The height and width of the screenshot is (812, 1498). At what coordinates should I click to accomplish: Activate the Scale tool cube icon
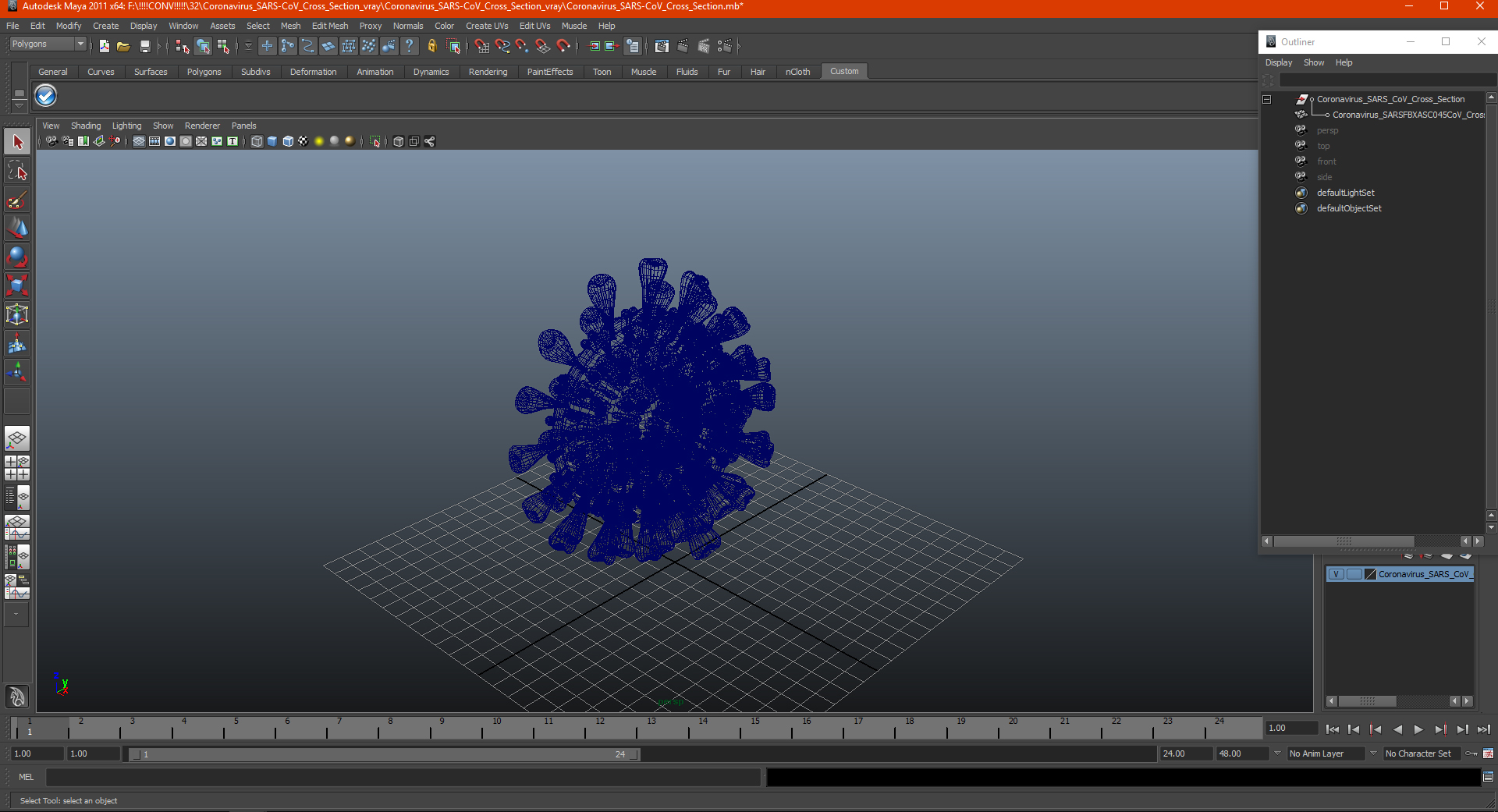pos(17,285)
